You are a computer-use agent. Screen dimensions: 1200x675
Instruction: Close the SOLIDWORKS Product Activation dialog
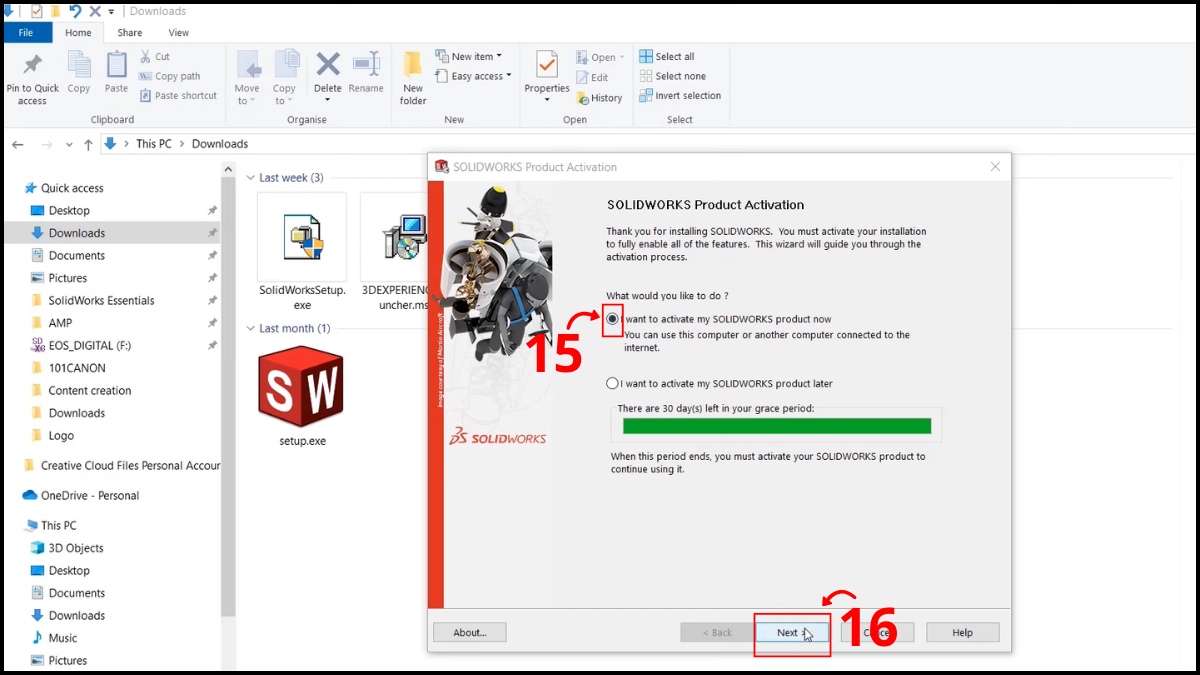pyautogui.click(x=995, y=167)
